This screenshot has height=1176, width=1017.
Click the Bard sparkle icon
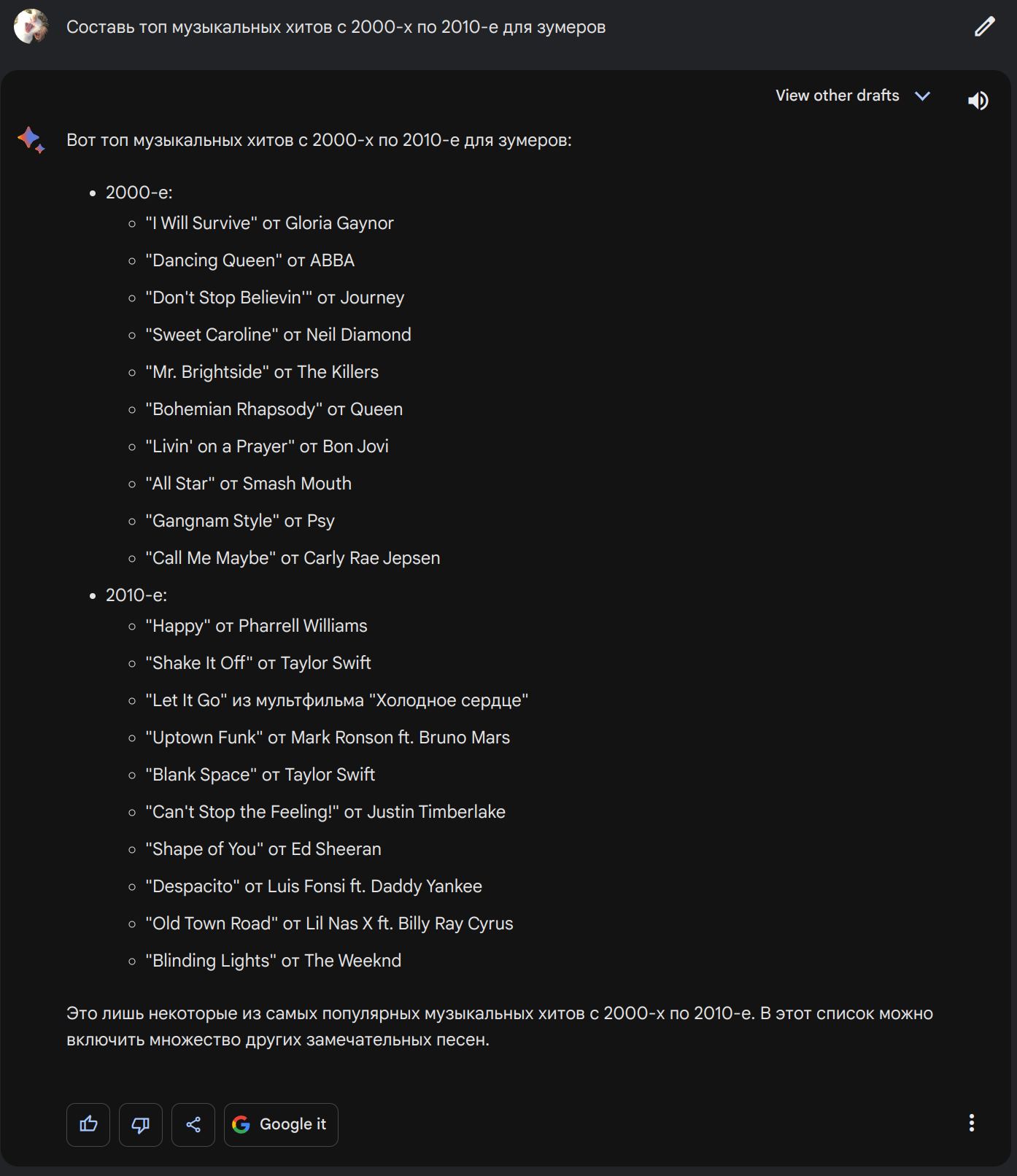(x=31, y=139)
